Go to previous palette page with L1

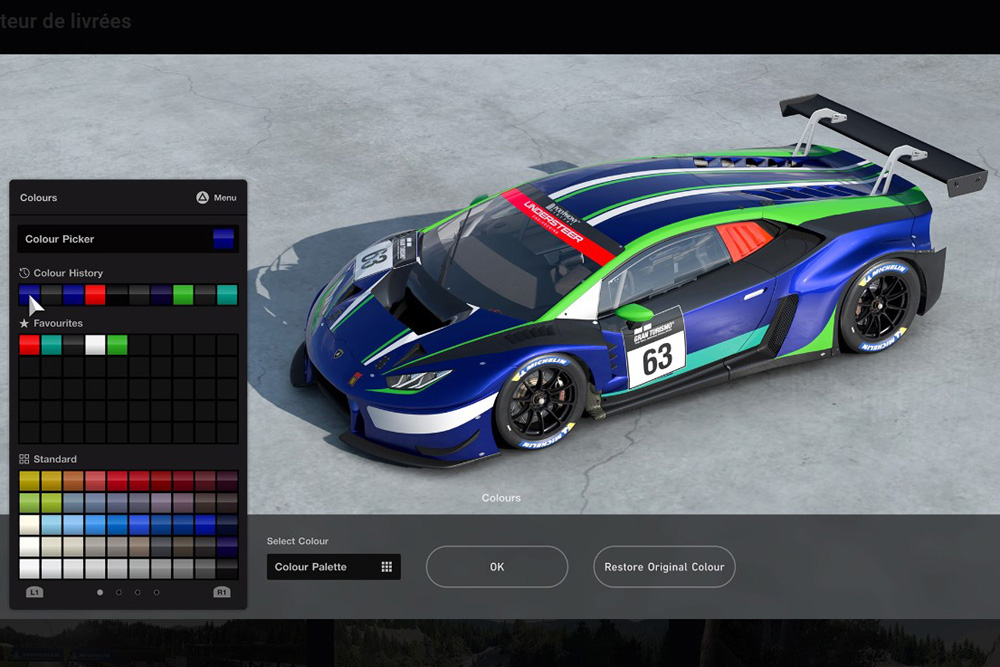tap(34, 592)
